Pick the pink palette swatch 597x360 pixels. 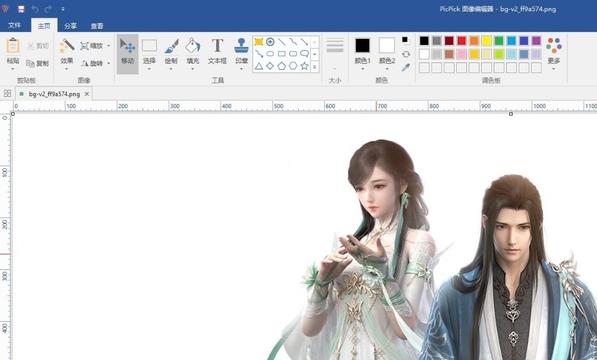(461, 54)
